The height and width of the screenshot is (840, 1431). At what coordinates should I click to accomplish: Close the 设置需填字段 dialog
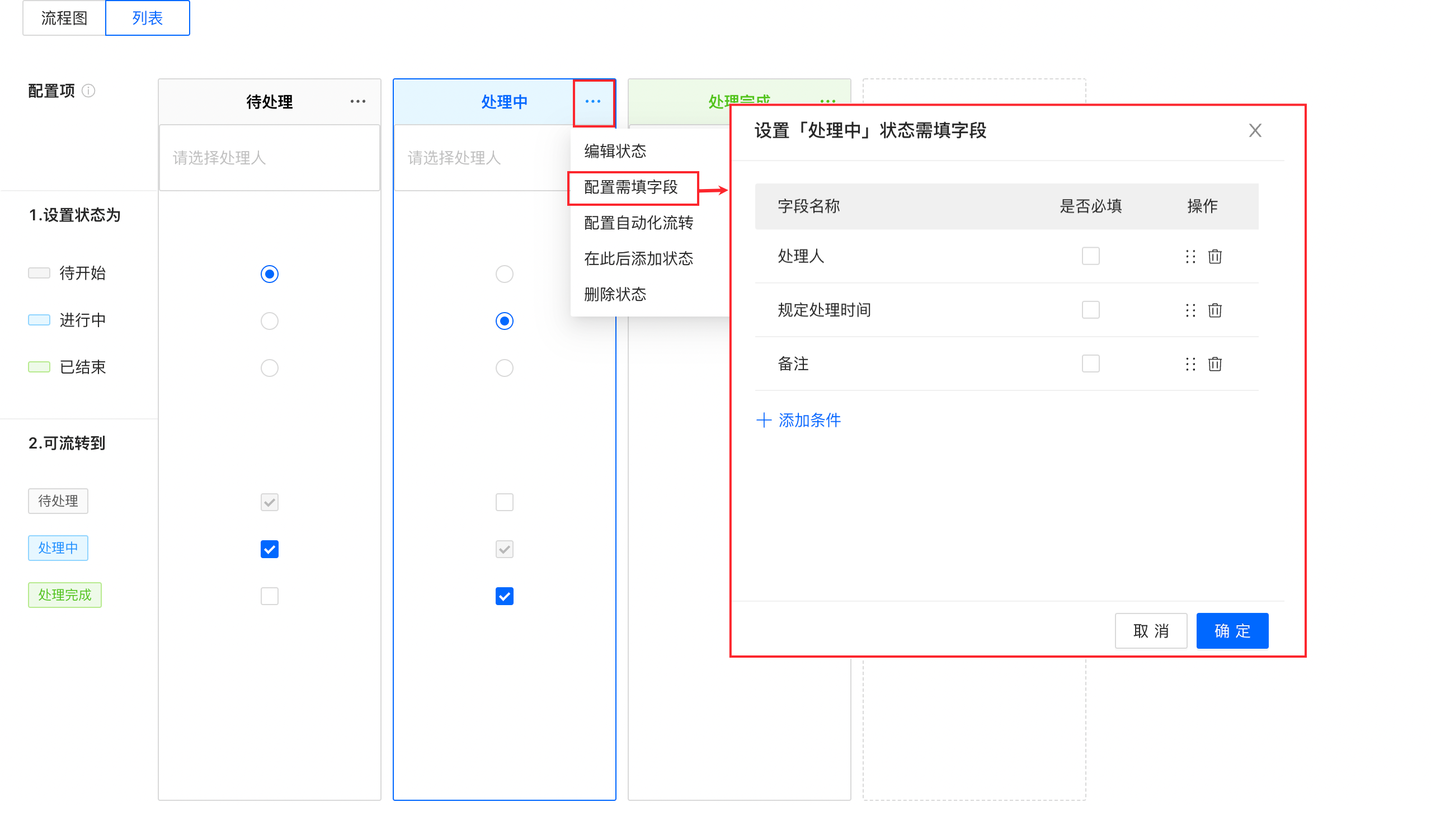point(1255,130)
